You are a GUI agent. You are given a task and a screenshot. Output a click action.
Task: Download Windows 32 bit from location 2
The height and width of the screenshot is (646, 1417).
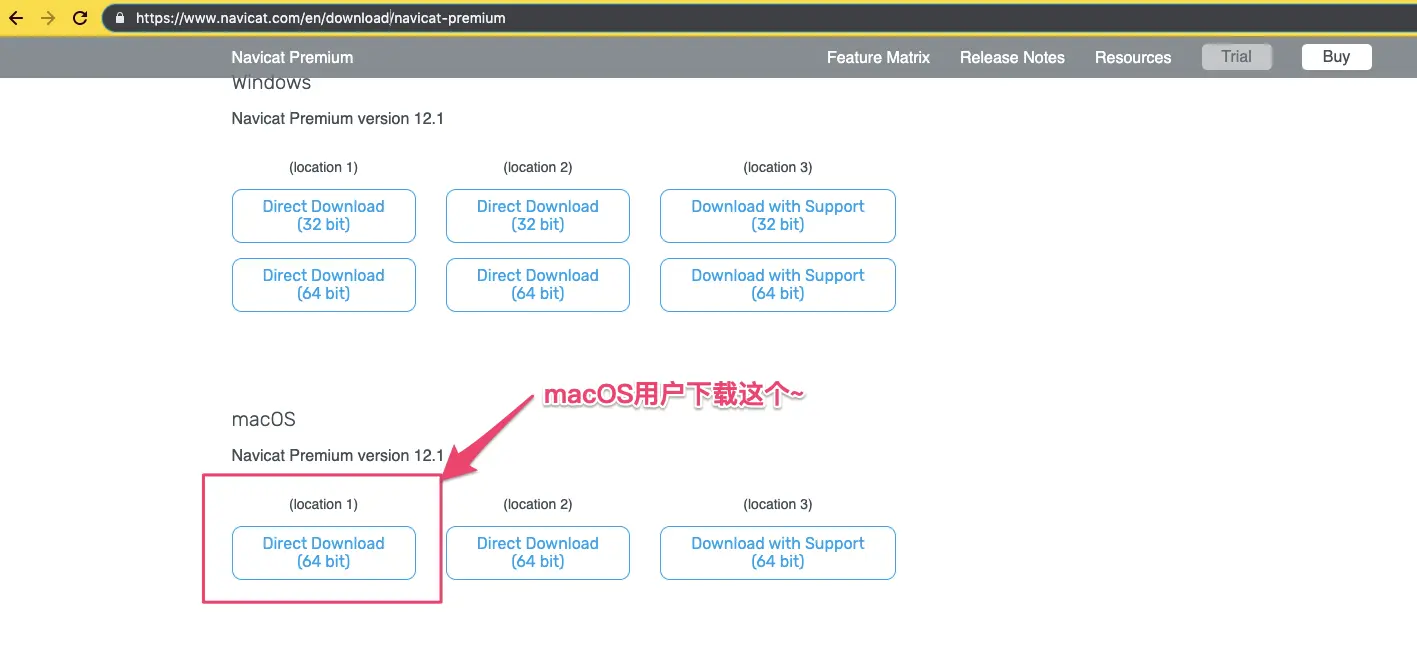[538, 216]
